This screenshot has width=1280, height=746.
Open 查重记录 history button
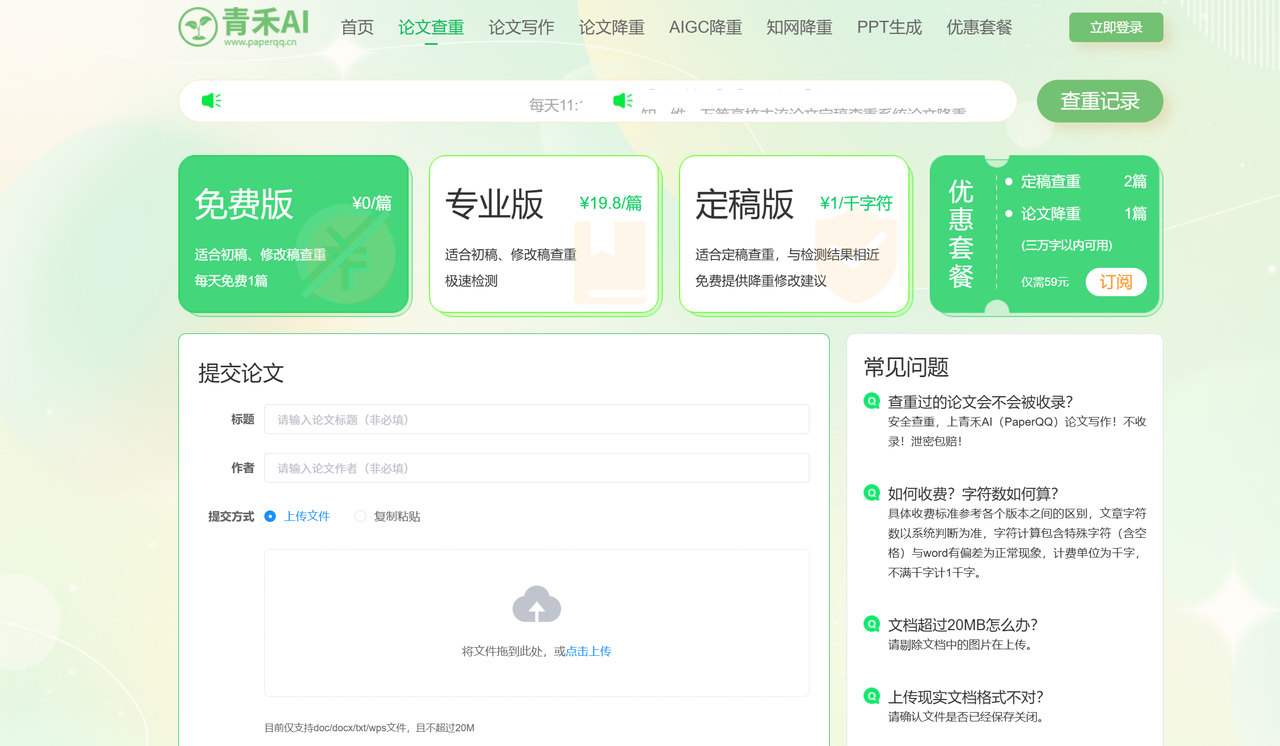(x=1100, y=101)
